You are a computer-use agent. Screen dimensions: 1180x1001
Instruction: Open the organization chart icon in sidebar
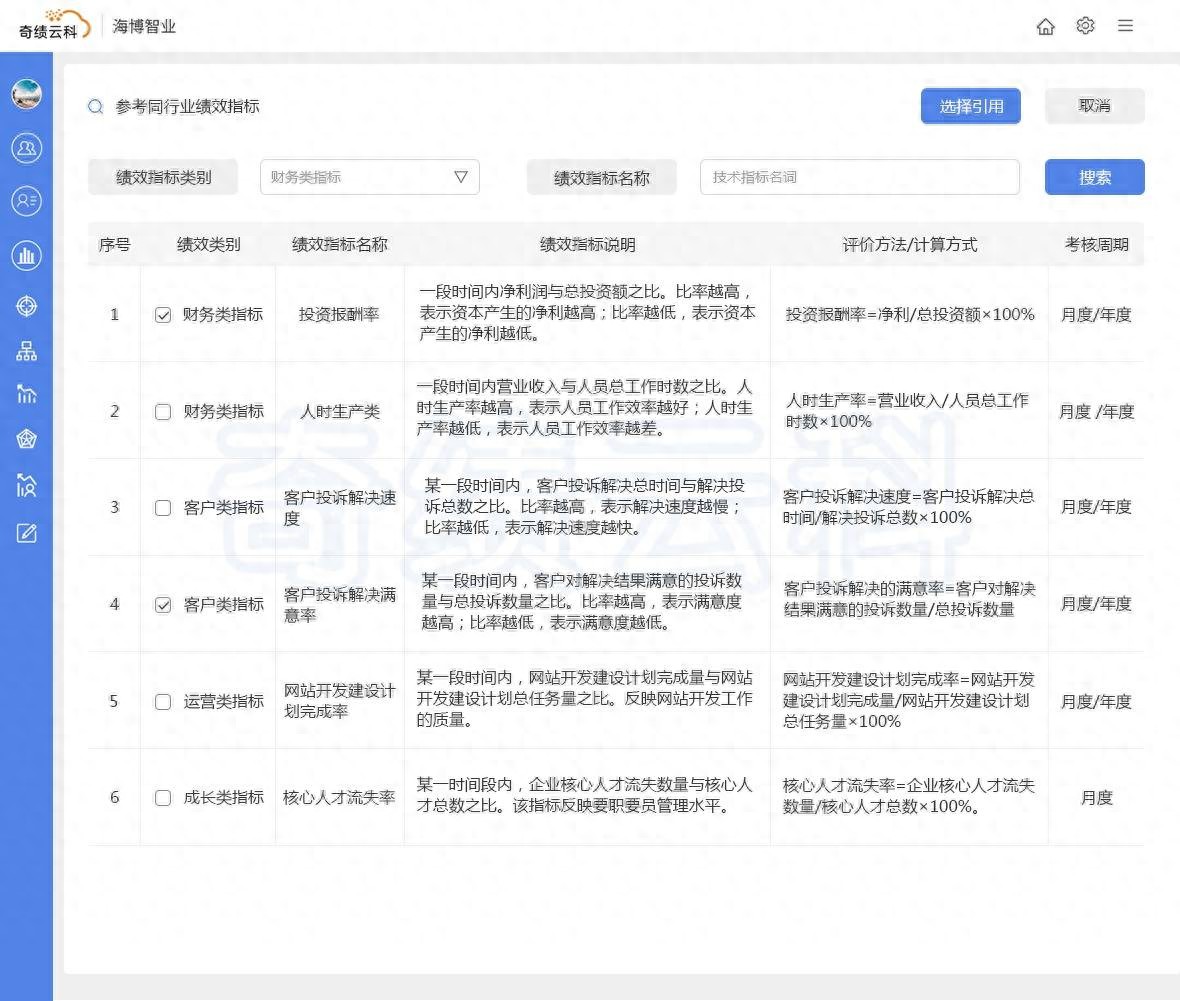click(26, 351)
